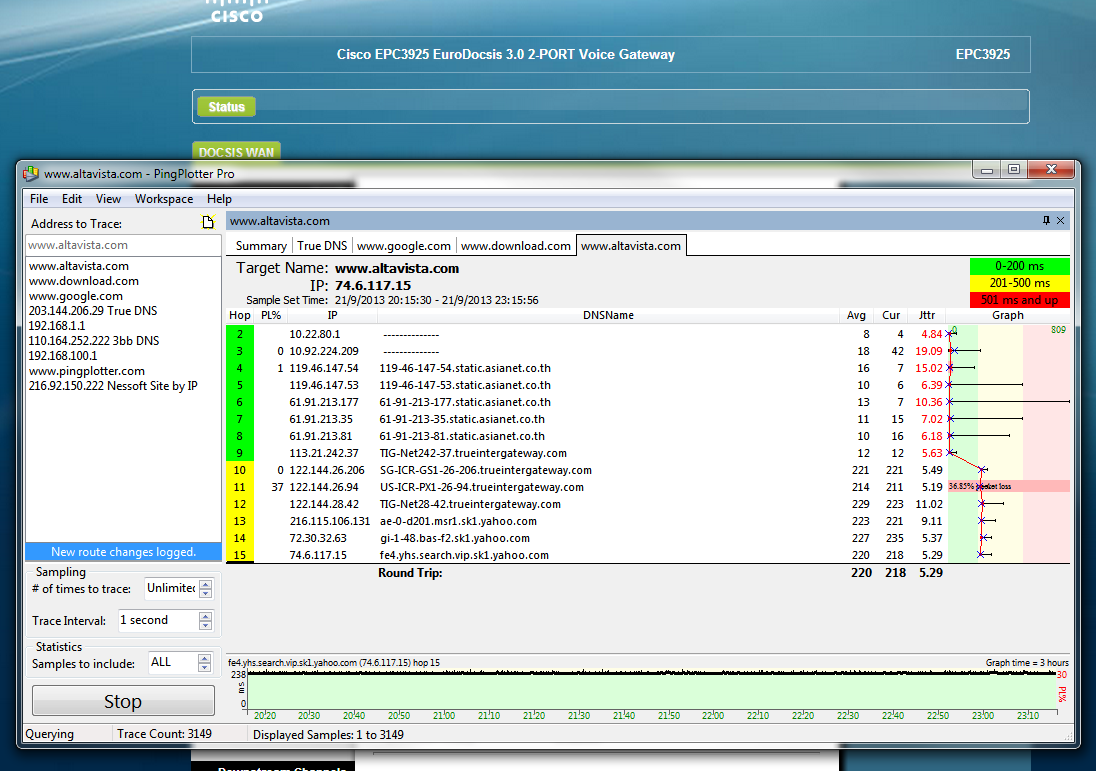Screen dimensions: 1096x771
Task: Click the 22:00 mark on the time graph
Action: tap(713, 715)
